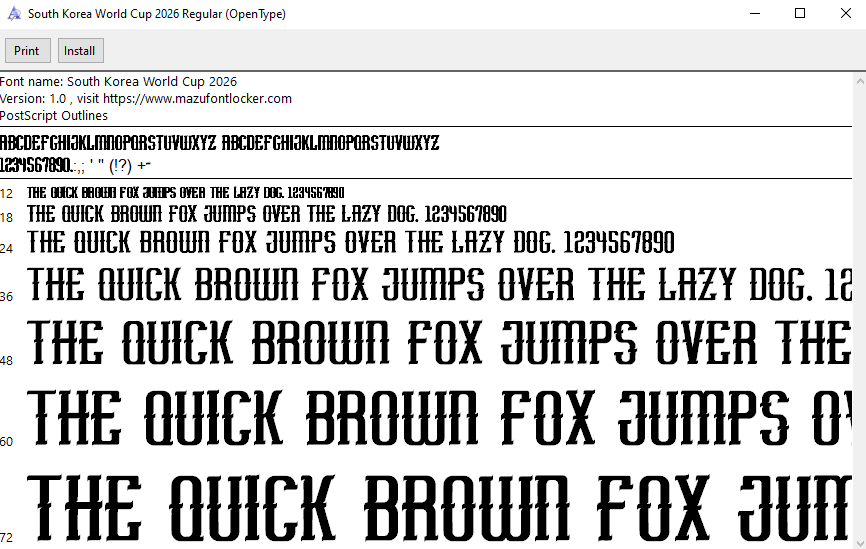Click the digits and punctuation sample line
This screenshot has width=866, height=549.
[x=75, y=165]
